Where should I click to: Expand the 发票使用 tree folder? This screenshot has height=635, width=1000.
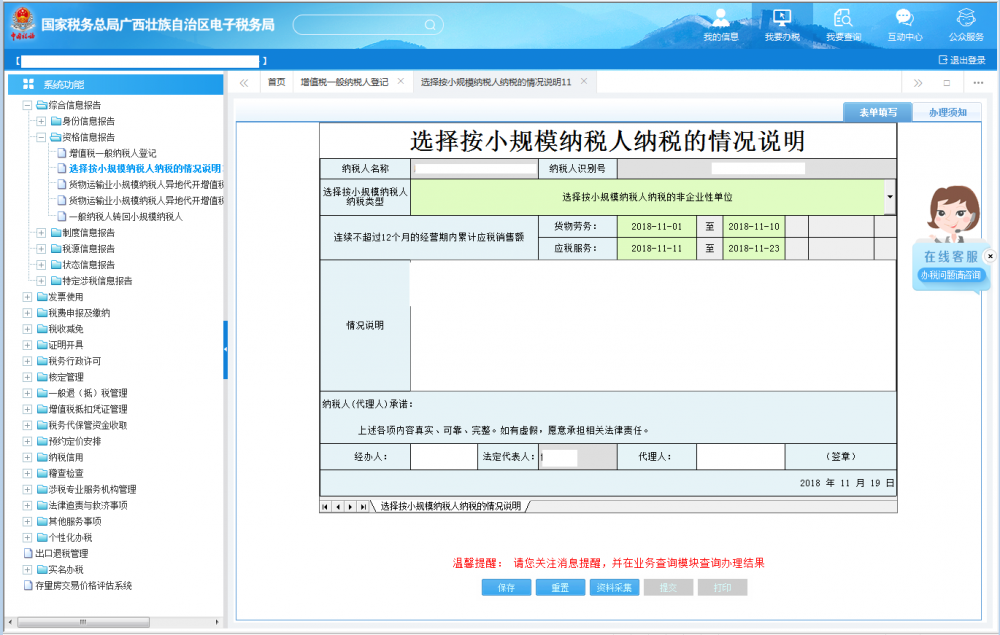click(x=27, y=297)
